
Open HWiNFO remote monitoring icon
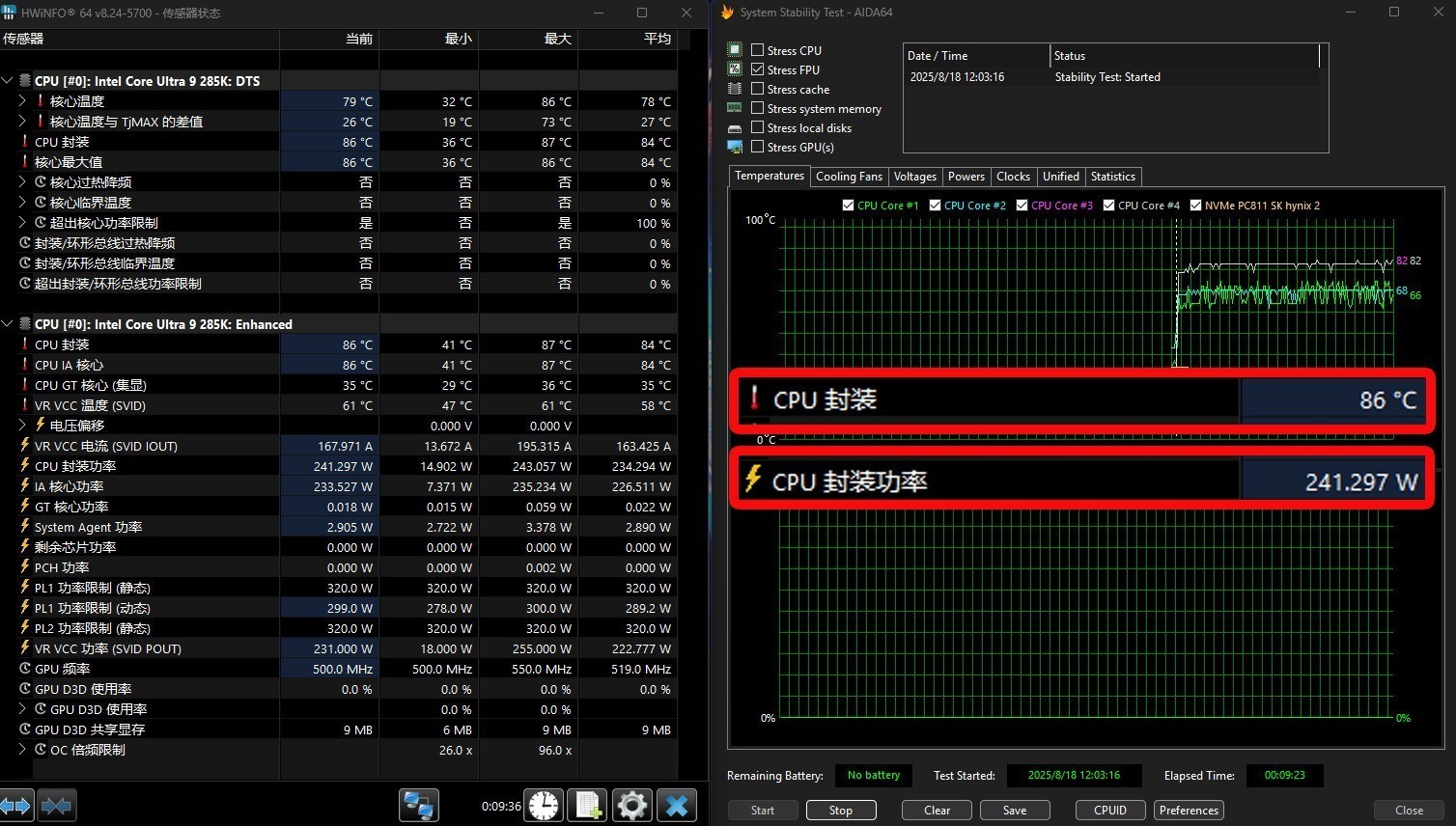[419, 805]
